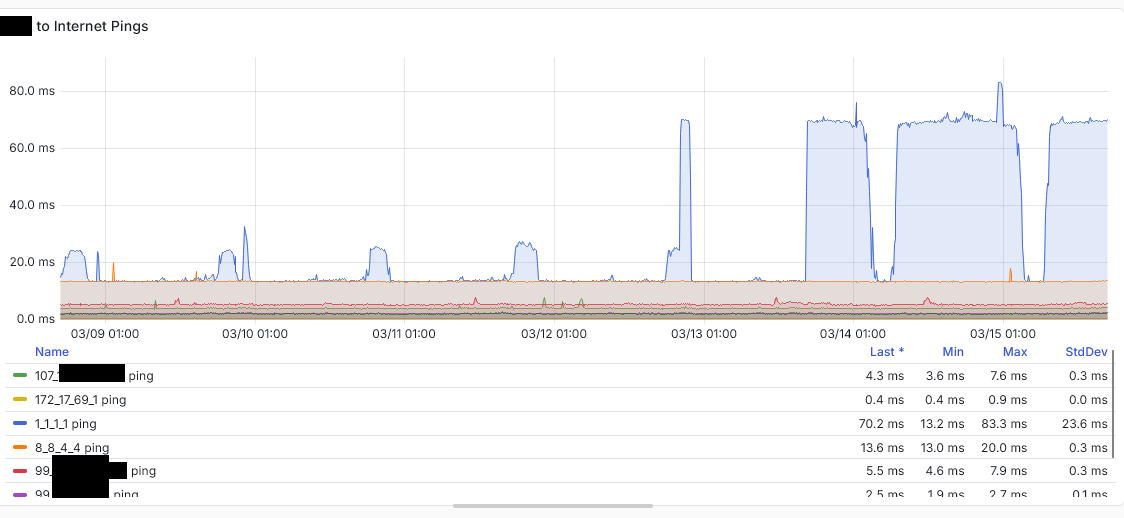1124x518 pixels.
Task: Click green color swatch of the 107 ping series
Action: click(x=20, y=375)
